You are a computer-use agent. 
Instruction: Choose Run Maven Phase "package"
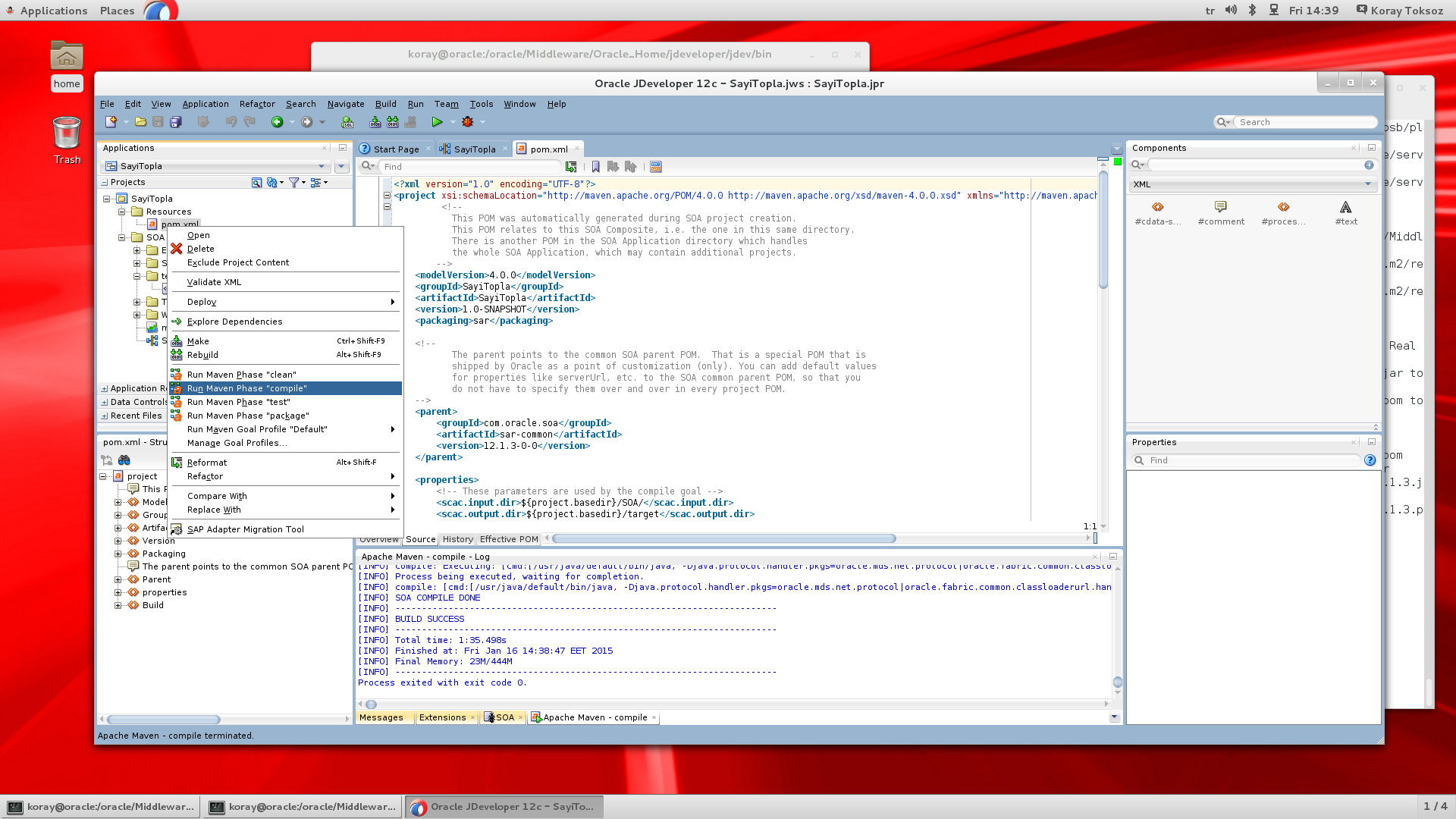285,416
